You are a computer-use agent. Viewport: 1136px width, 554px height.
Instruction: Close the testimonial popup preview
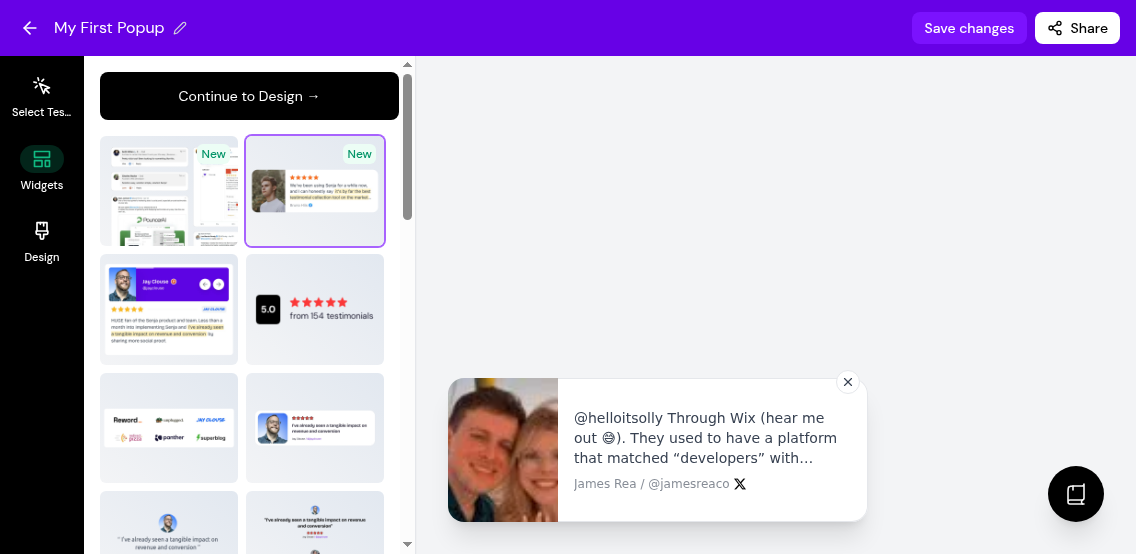848,382
